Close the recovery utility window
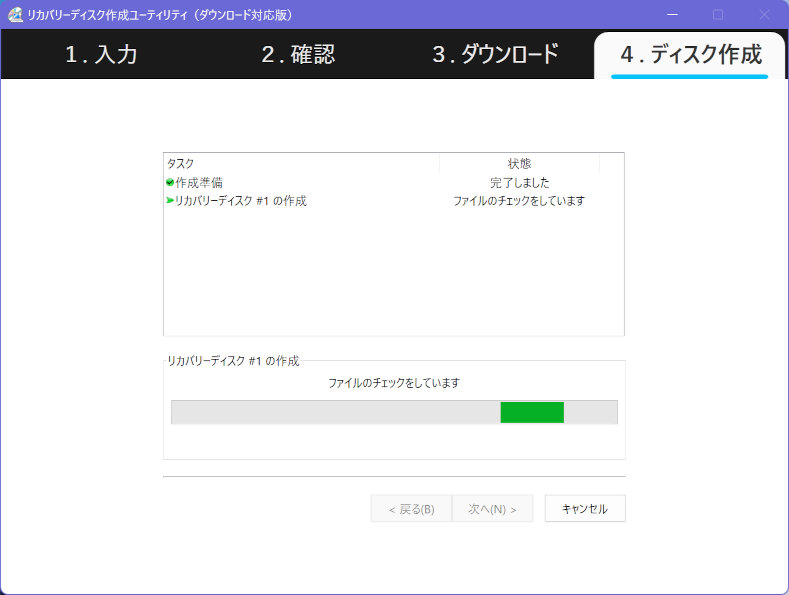789x595 pixels. pyautogui.click(x=764, y=15)
